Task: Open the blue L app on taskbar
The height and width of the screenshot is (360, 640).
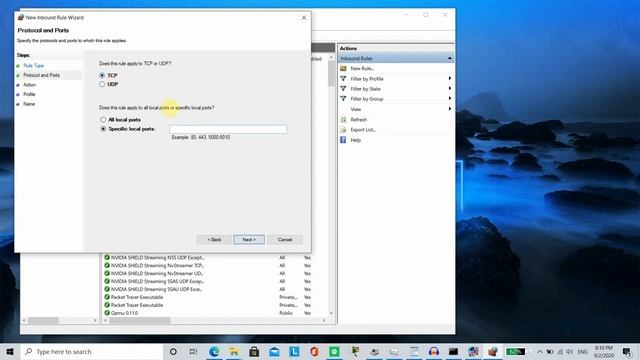Action: pos(294,351)
